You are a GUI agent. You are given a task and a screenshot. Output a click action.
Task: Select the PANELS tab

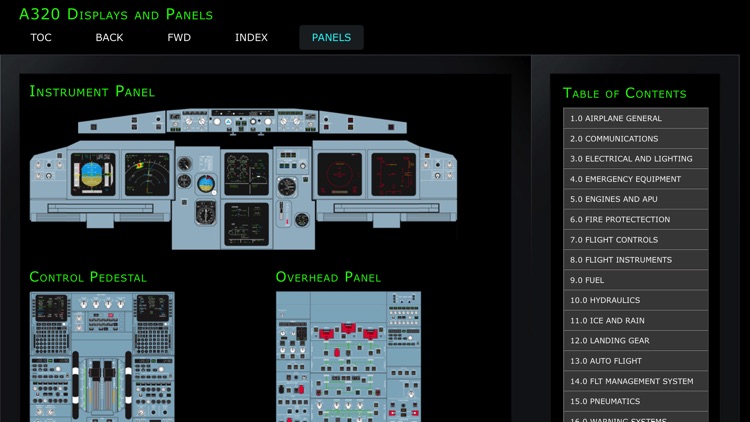(331, 37)
